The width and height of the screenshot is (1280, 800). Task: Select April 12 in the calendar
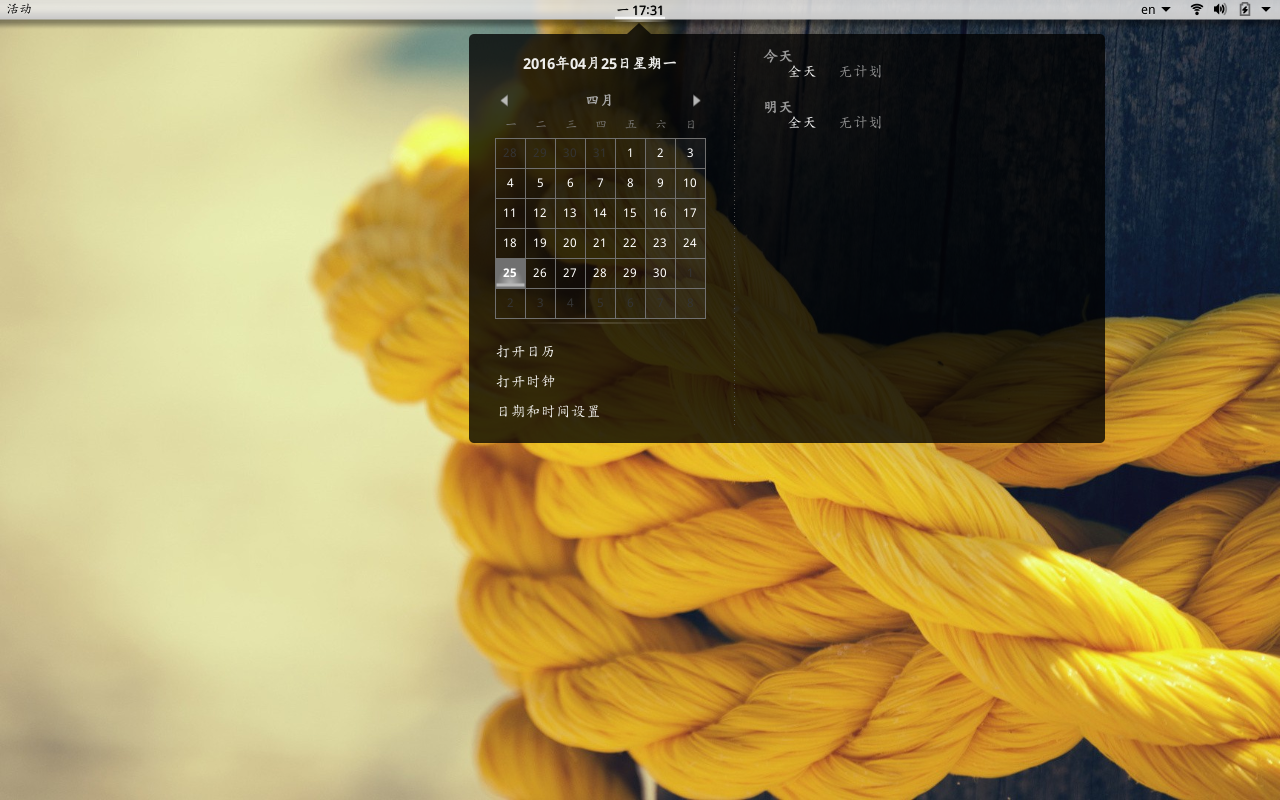(540, 213)
